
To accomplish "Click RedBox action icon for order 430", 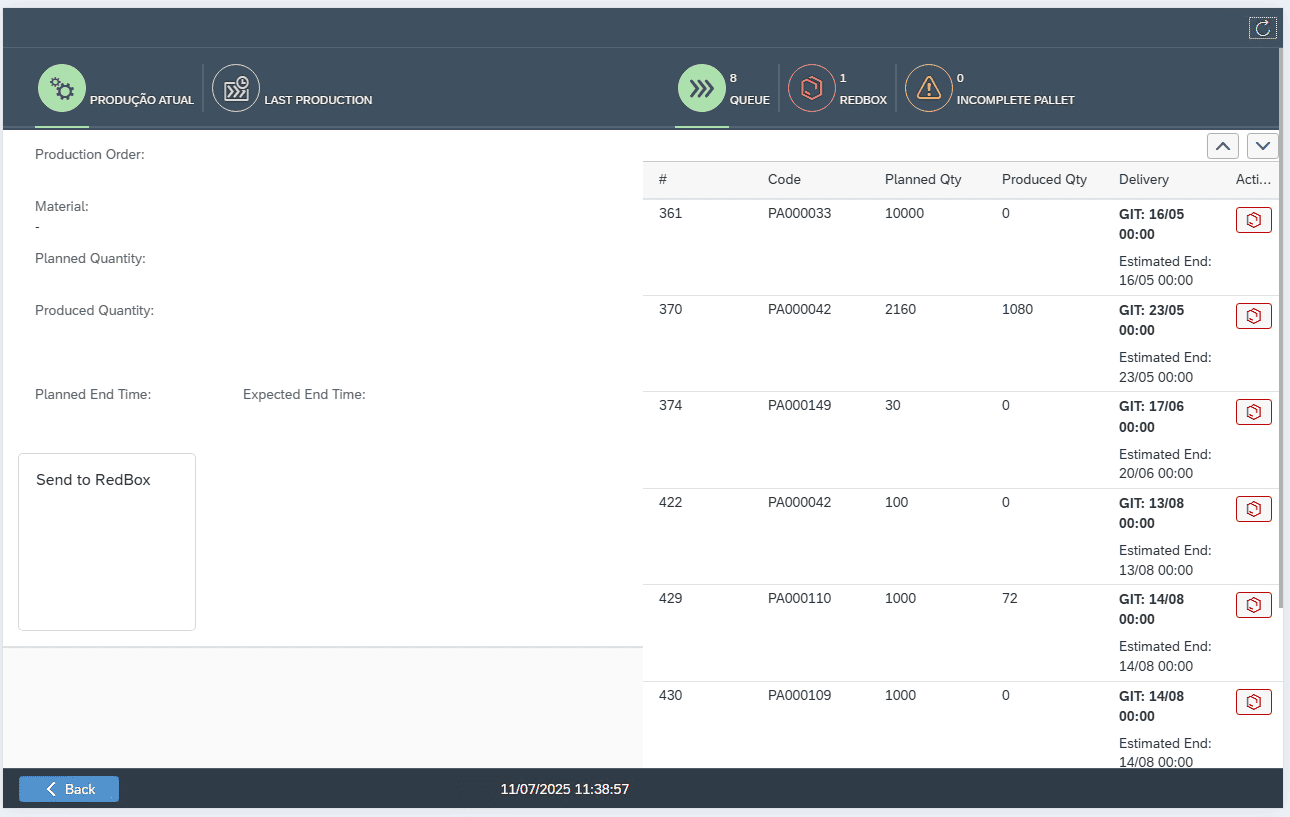I will pyautogui.click(x=1253, y=702).
